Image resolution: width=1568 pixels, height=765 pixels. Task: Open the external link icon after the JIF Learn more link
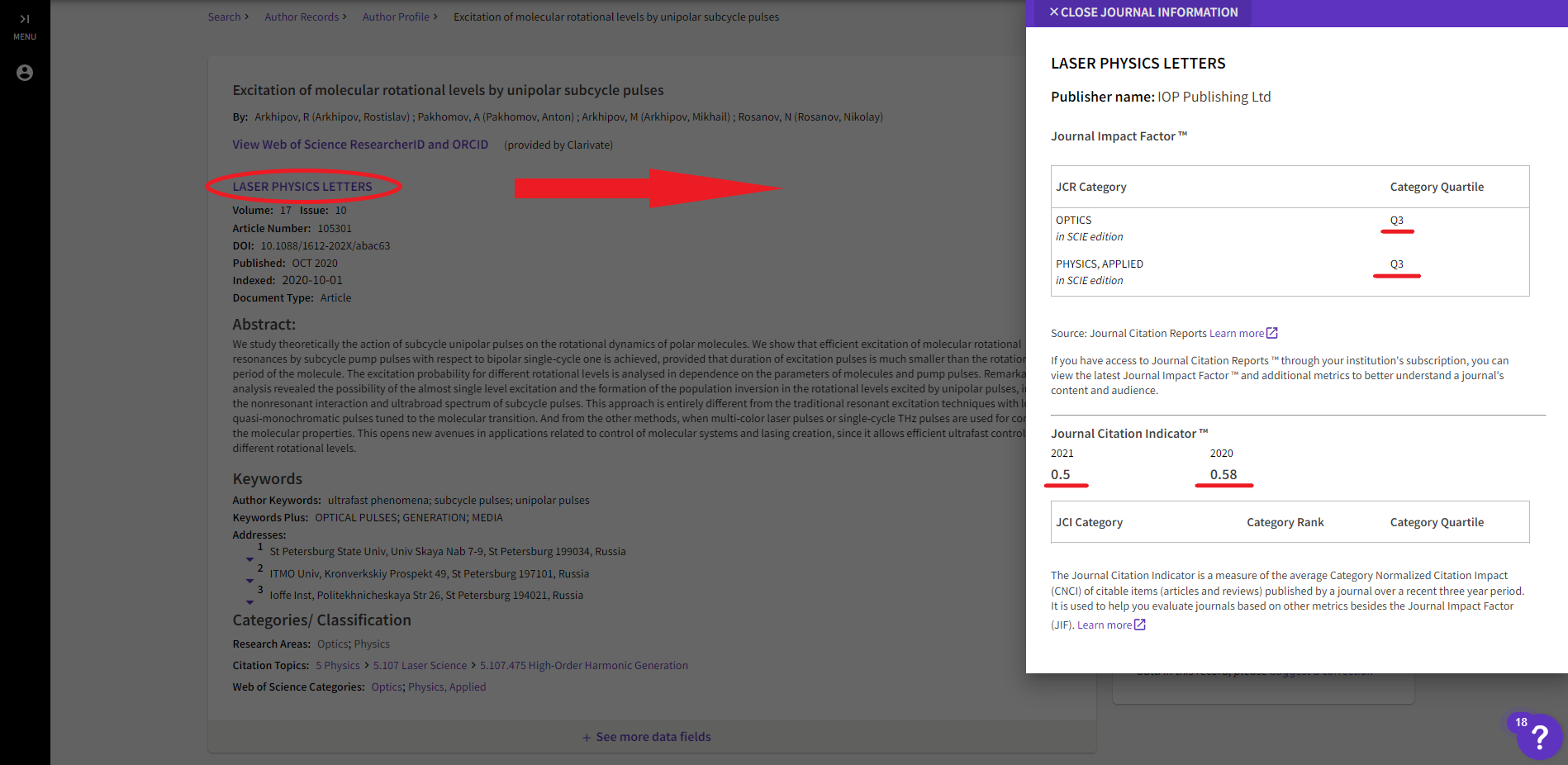coord(1140,625)
